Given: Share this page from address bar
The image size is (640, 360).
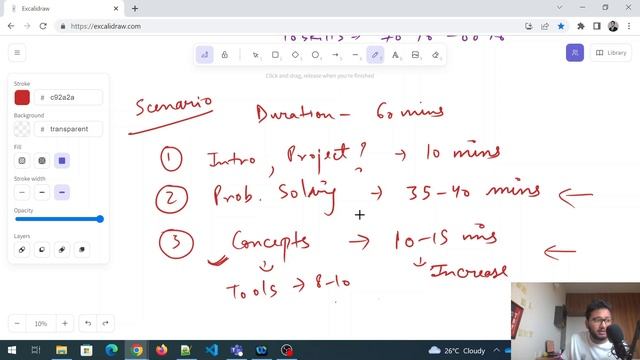Looking at the screenshot, I should point(545,26).
